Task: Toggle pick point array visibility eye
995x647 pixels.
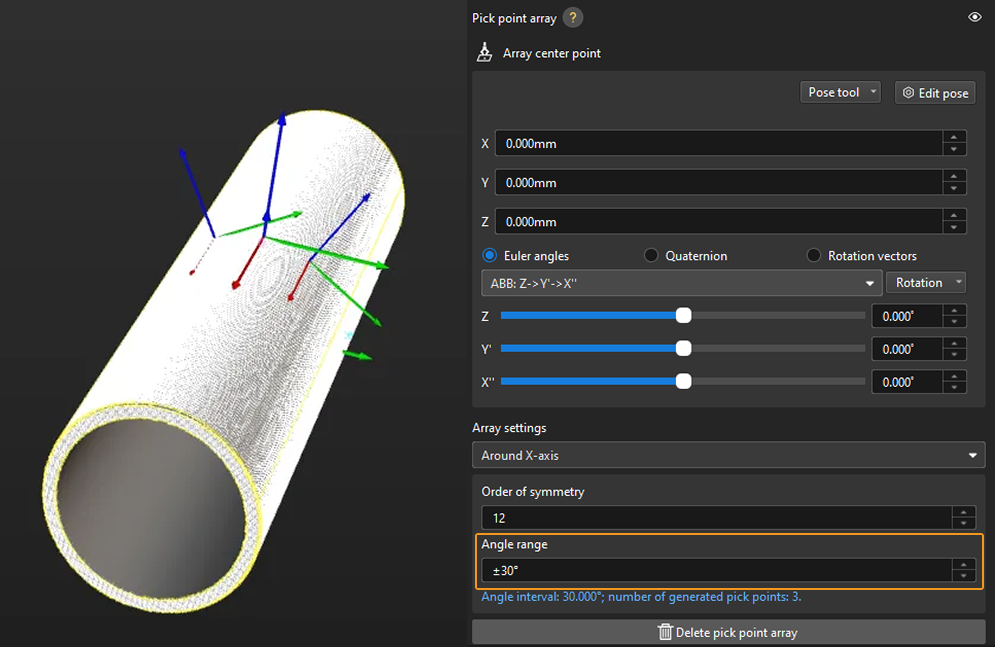Action: [x=974, y=18]
